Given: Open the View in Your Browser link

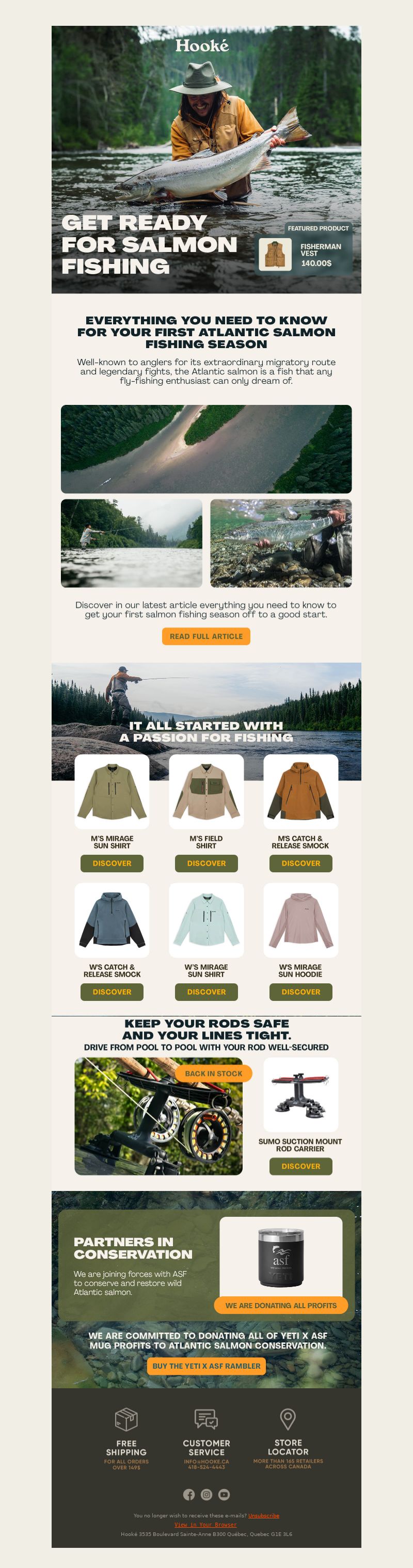Looking at the screenshot, I should [x=205, y=1525].
